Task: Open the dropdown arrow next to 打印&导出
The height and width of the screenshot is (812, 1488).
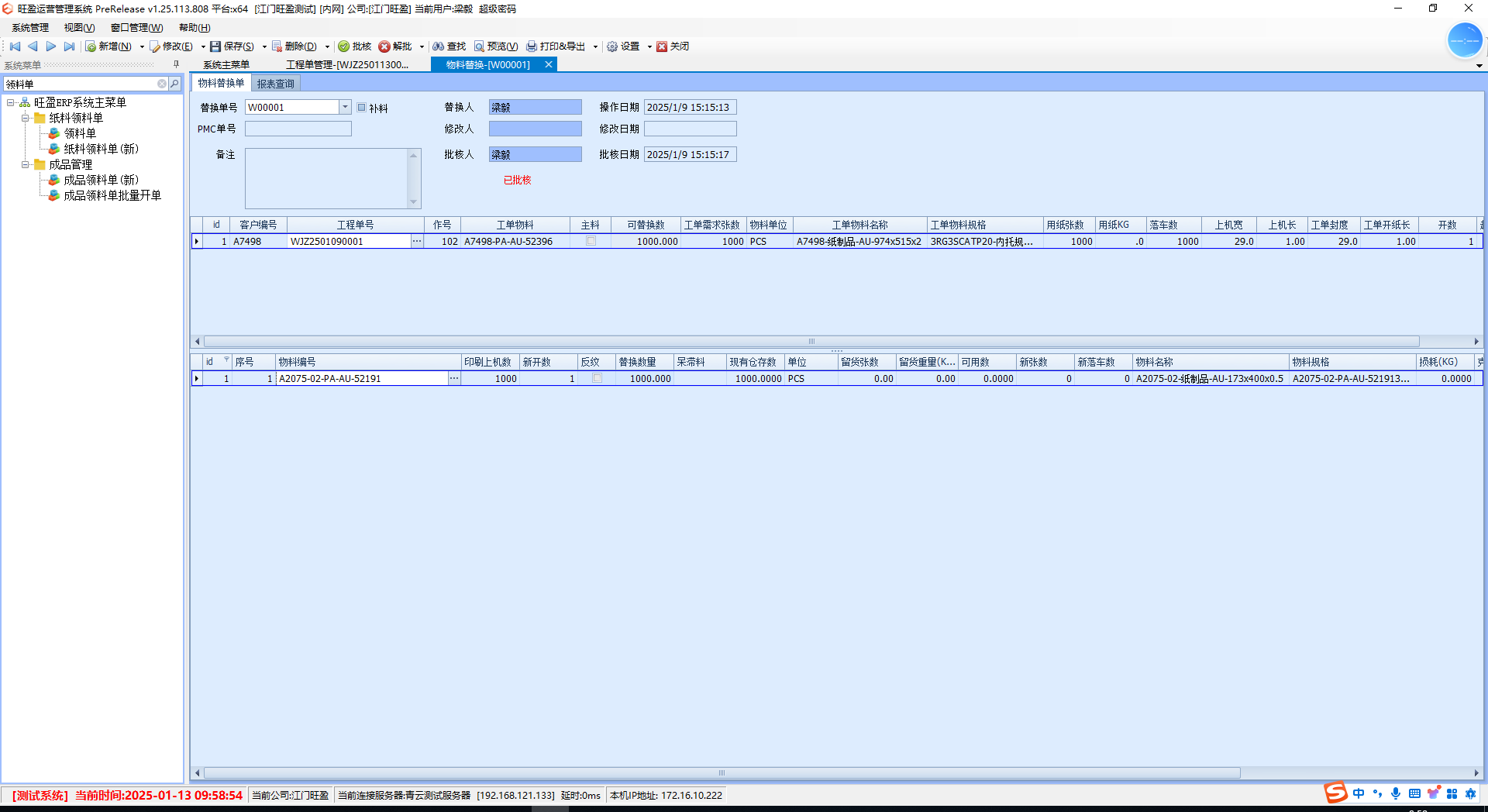Action: (x=595, y=46)
